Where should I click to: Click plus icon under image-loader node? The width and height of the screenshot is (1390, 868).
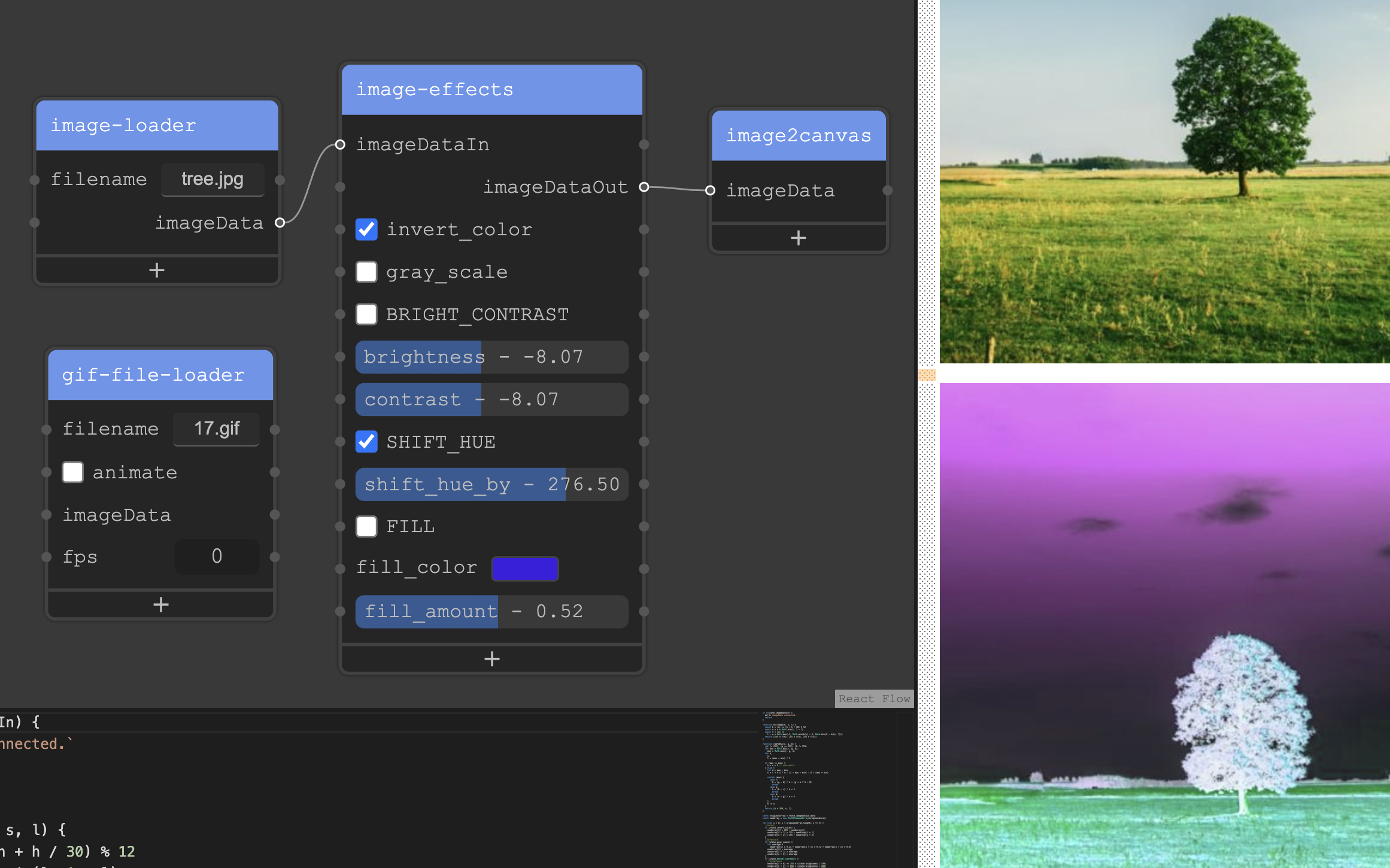pos(157,270)
